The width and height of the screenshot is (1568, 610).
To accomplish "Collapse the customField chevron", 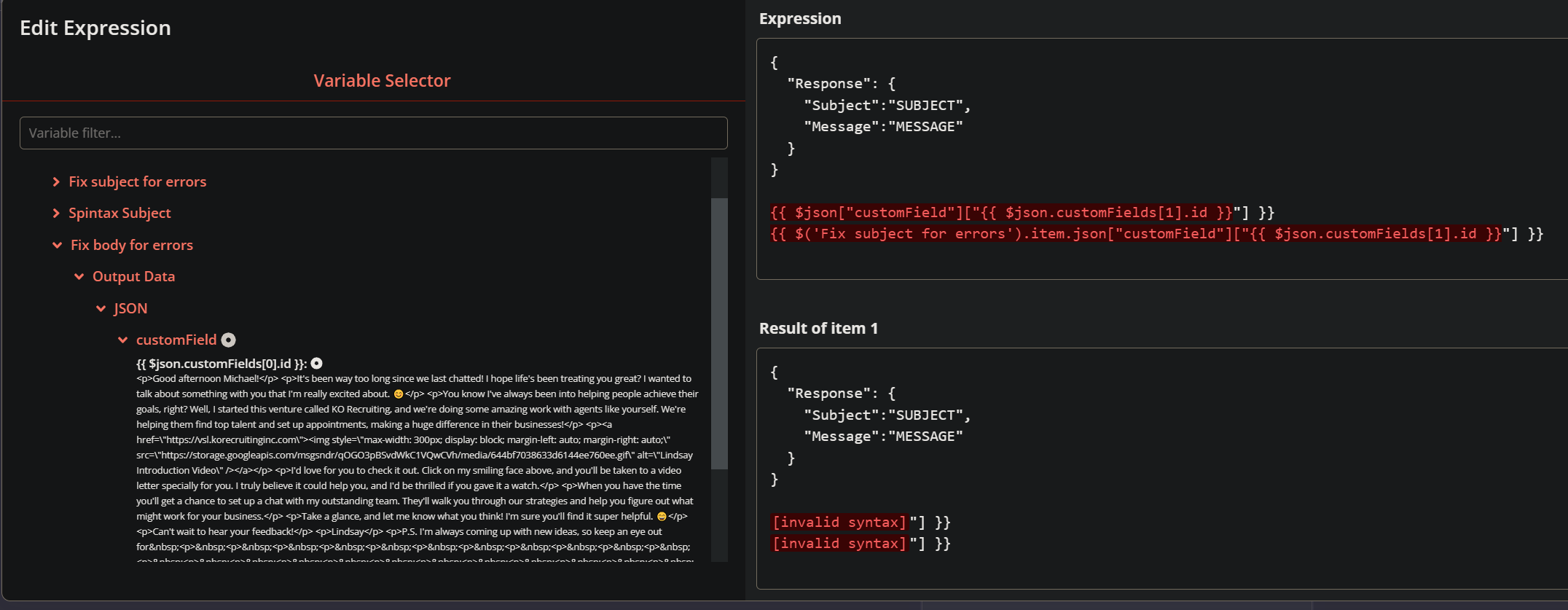I will pos(123,340).
